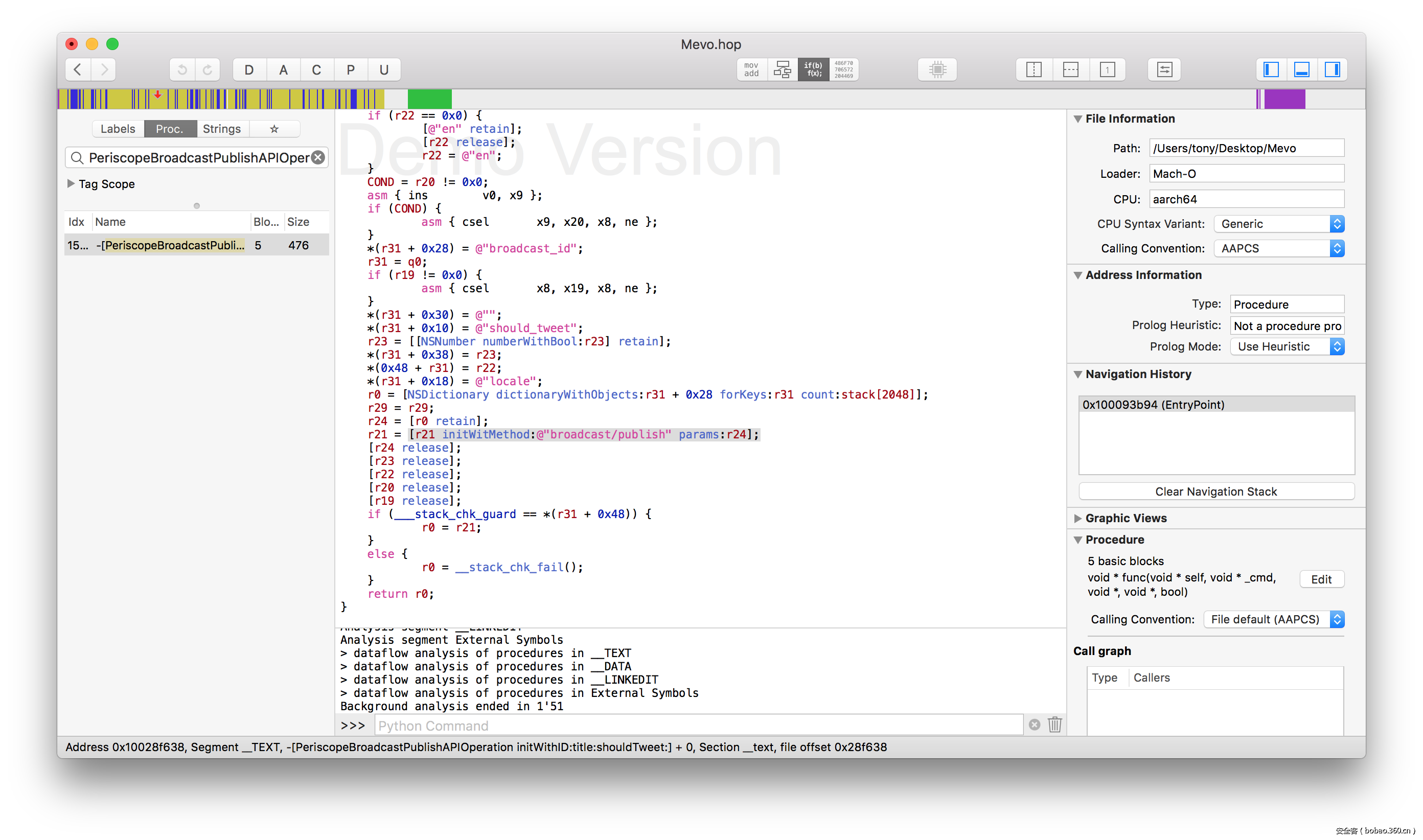Expand the Tag Scope disclosure triangle

(71, 183)
